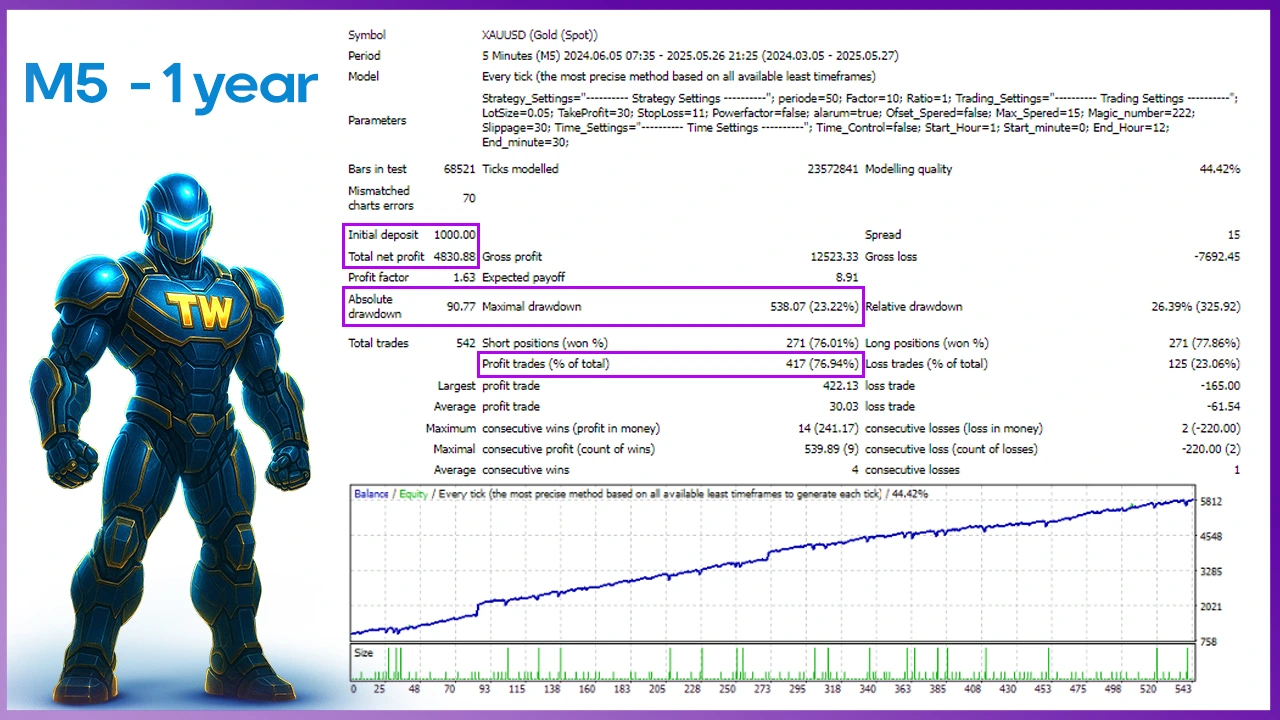Screen dimensions: 1280x720
Task: Select the "Relative drawdown" label
Action: (x=913, y=307)
